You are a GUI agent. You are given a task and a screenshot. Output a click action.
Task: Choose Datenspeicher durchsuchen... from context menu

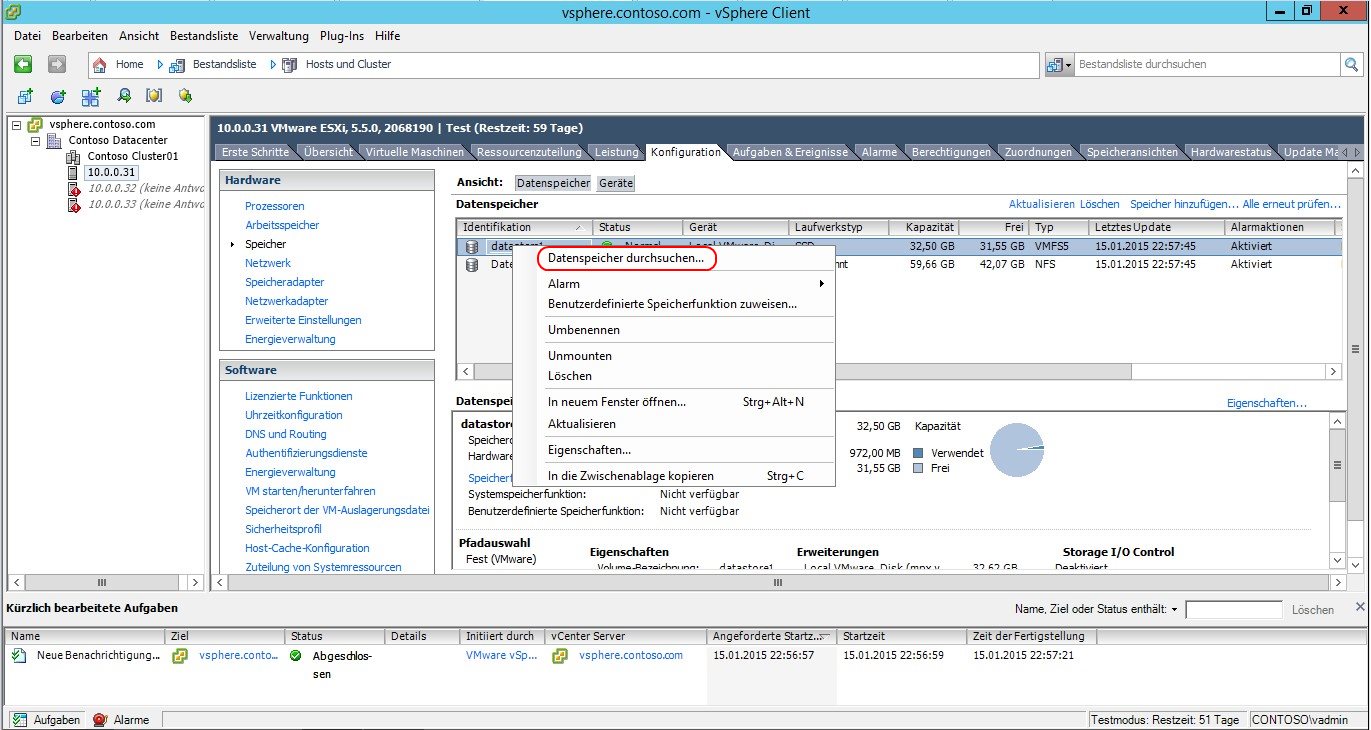point(626,258)
